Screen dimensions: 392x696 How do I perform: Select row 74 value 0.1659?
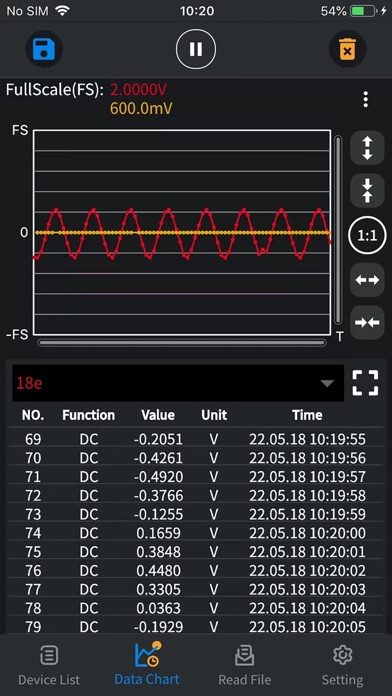pyautogui.click(x=158, y=533)
